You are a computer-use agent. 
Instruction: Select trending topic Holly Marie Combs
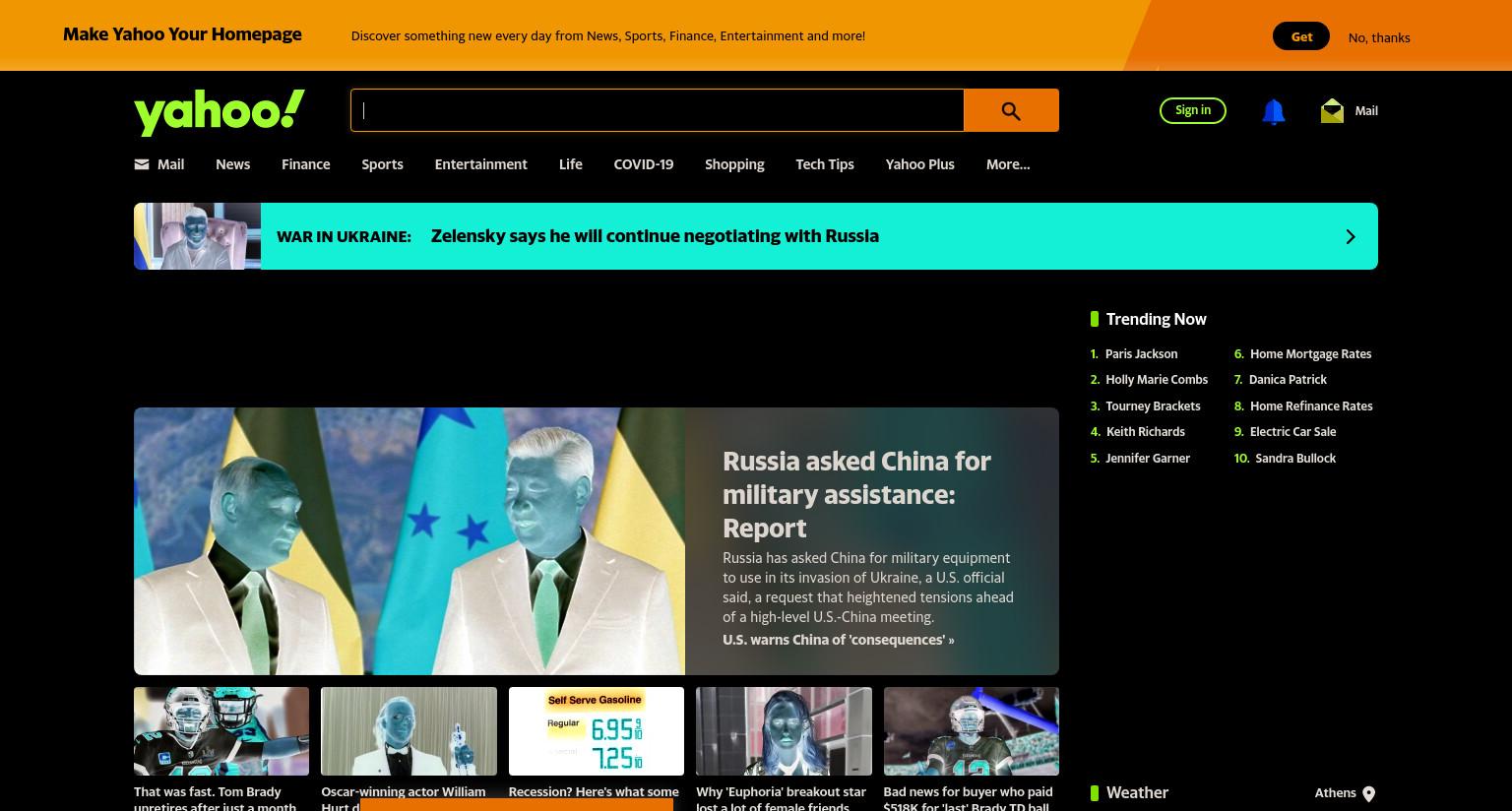pos(1157,380)
